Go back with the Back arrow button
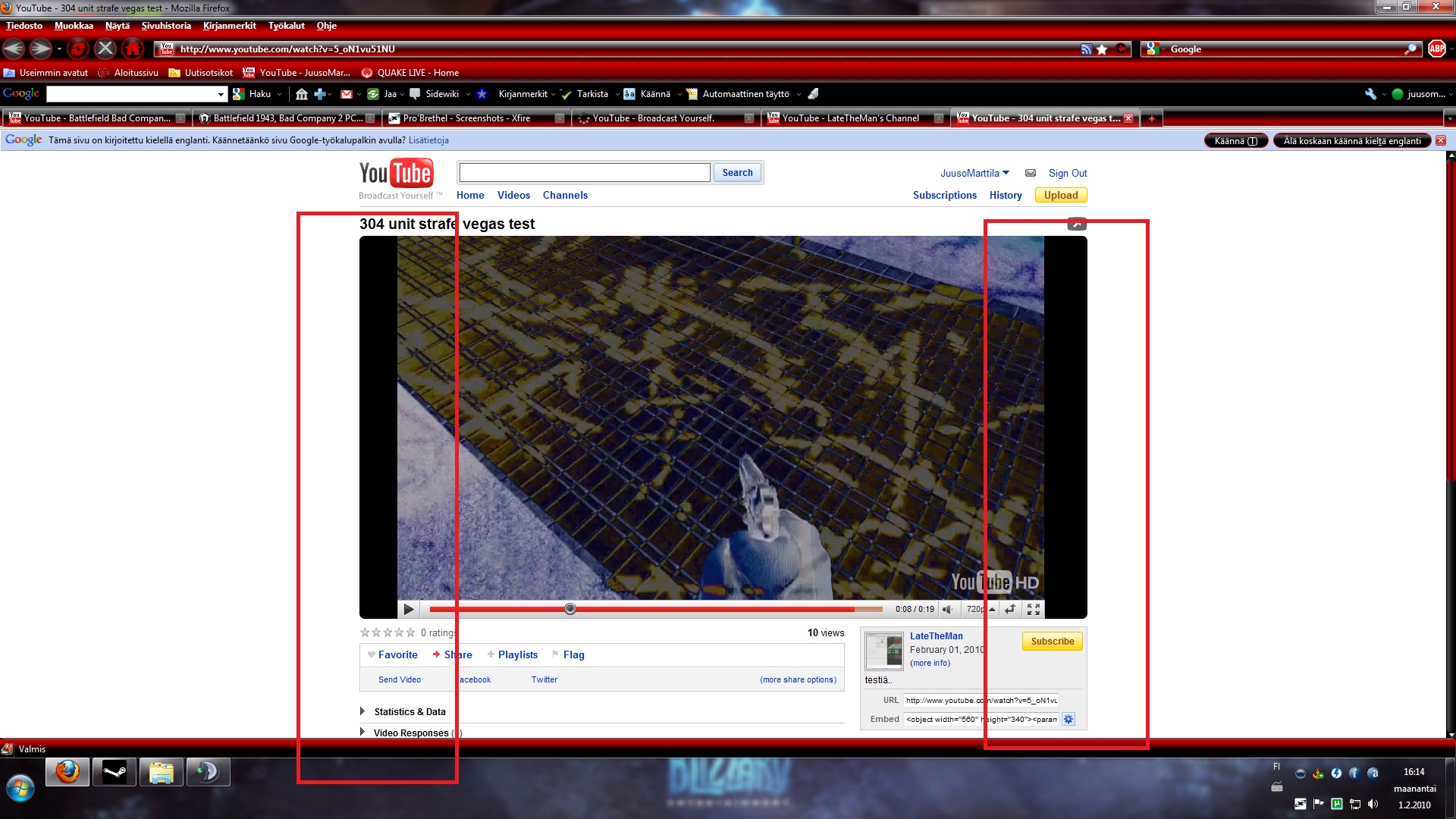The height and width of the screenshot is (819, 1456). pos(14,49)
